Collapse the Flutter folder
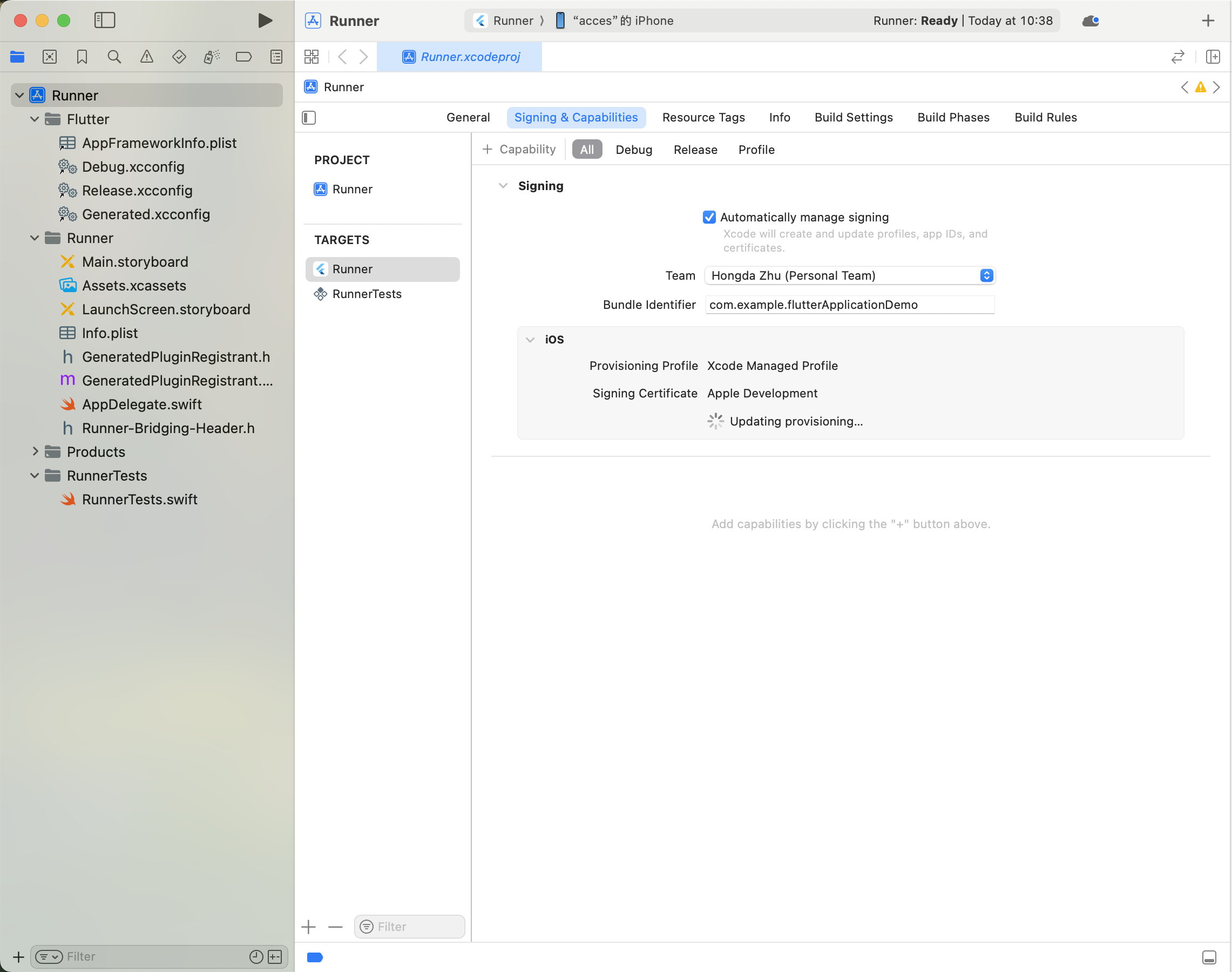 click(x=35, y=119)
